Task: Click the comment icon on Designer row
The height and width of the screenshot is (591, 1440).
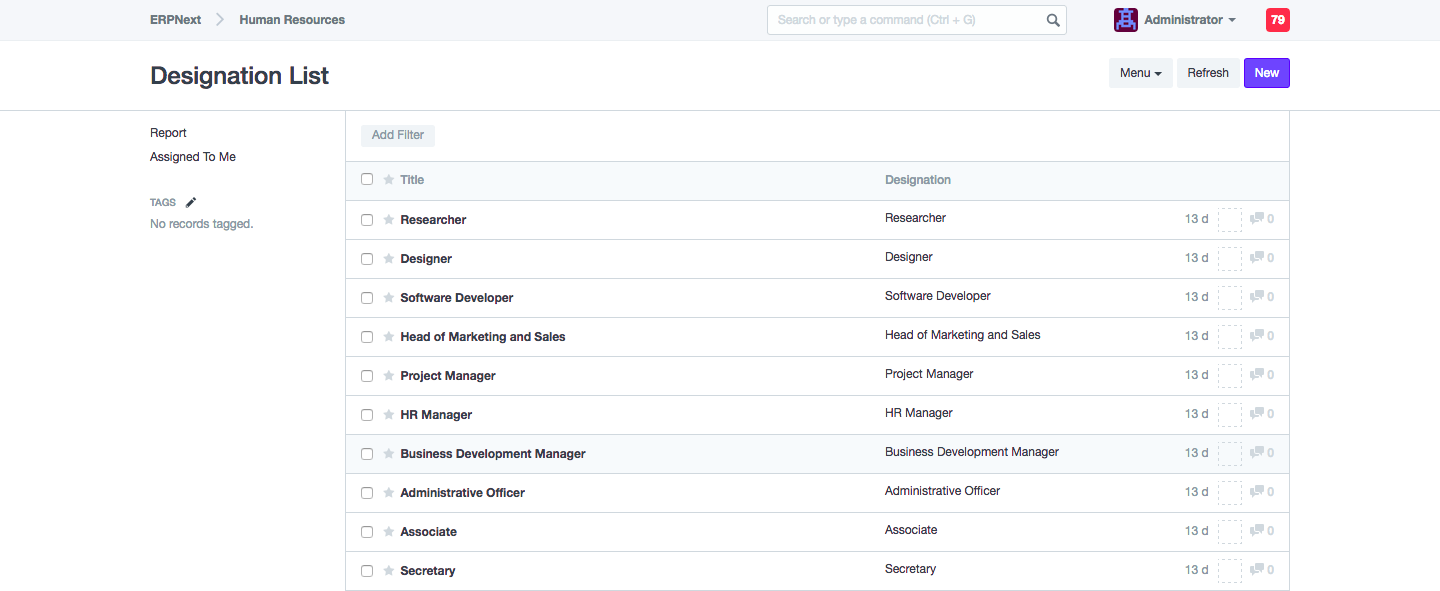Action: pyautogui.click(x=1257, y=258)
